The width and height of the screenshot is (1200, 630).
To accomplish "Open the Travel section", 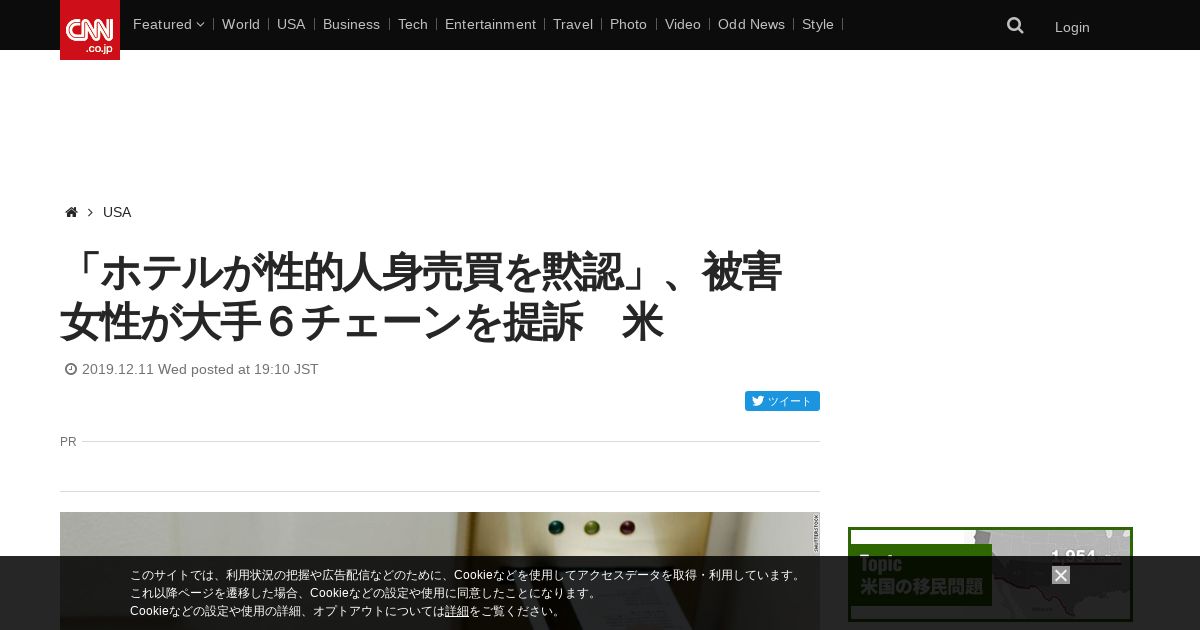I will pyautogui.click(x=573, y=24).
